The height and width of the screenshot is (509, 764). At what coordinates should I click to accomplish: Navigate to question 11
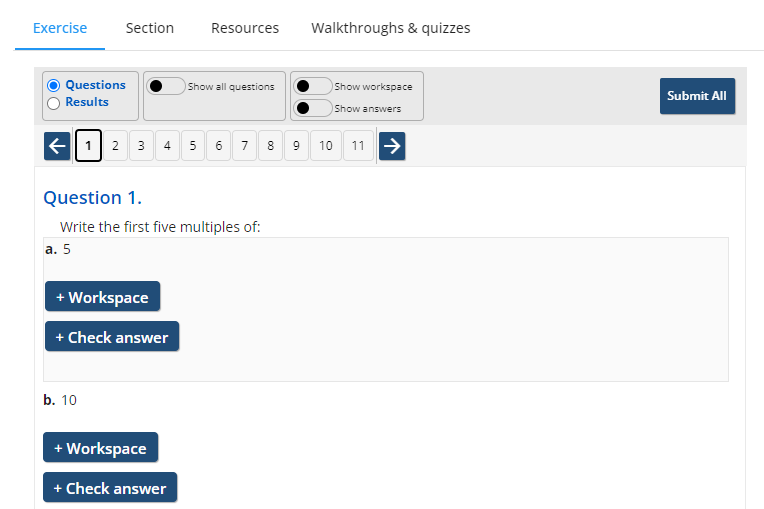[x=359, y=146]
